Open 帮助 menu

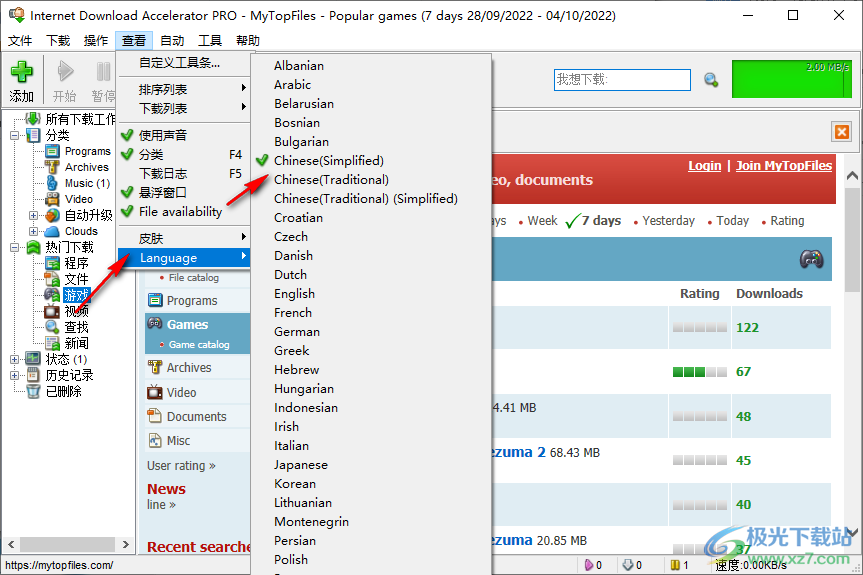(x=248, y=41)
